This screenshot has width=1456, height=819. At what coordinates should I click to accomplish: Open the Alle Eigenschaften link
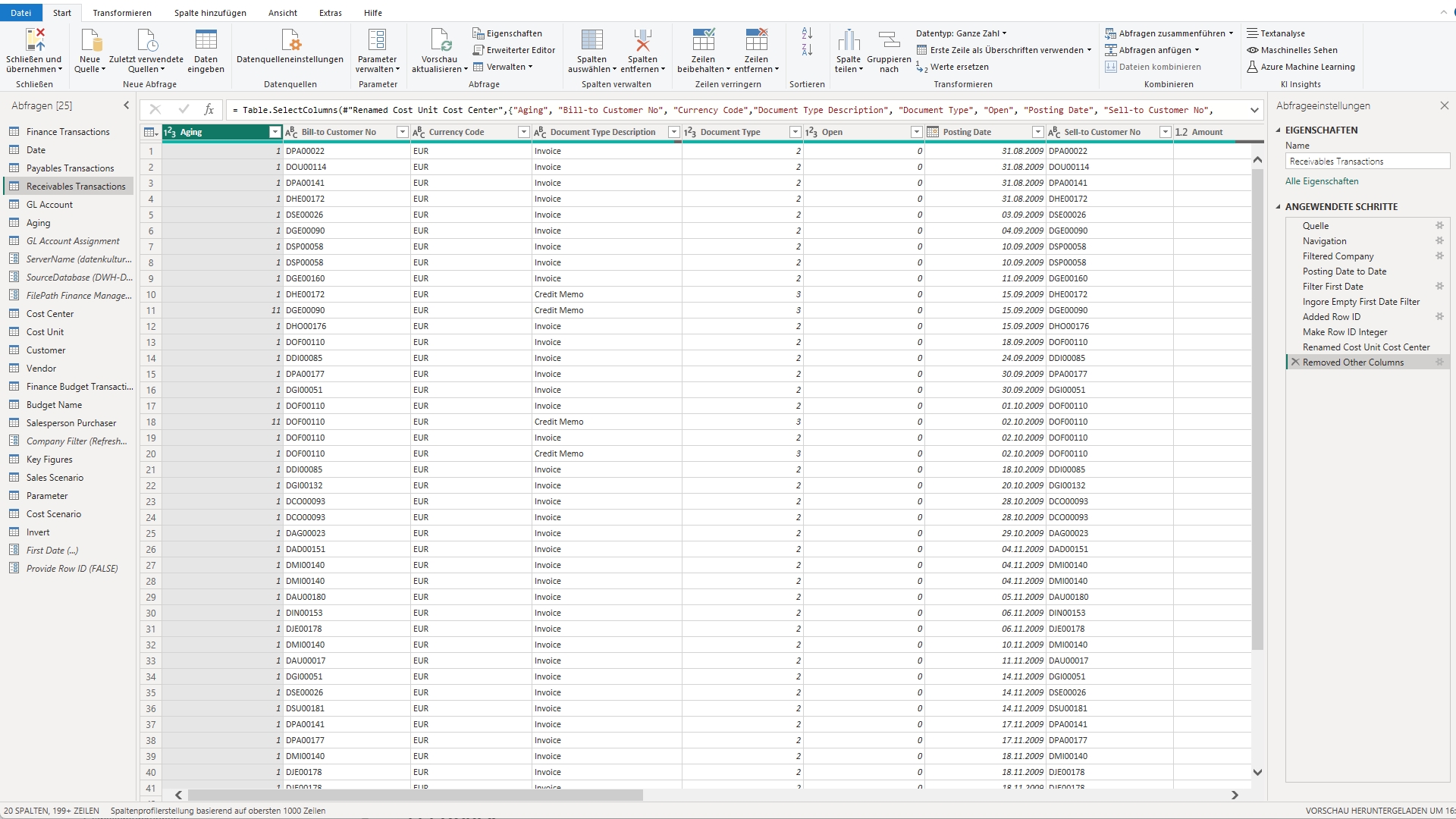coord(1322,180)
